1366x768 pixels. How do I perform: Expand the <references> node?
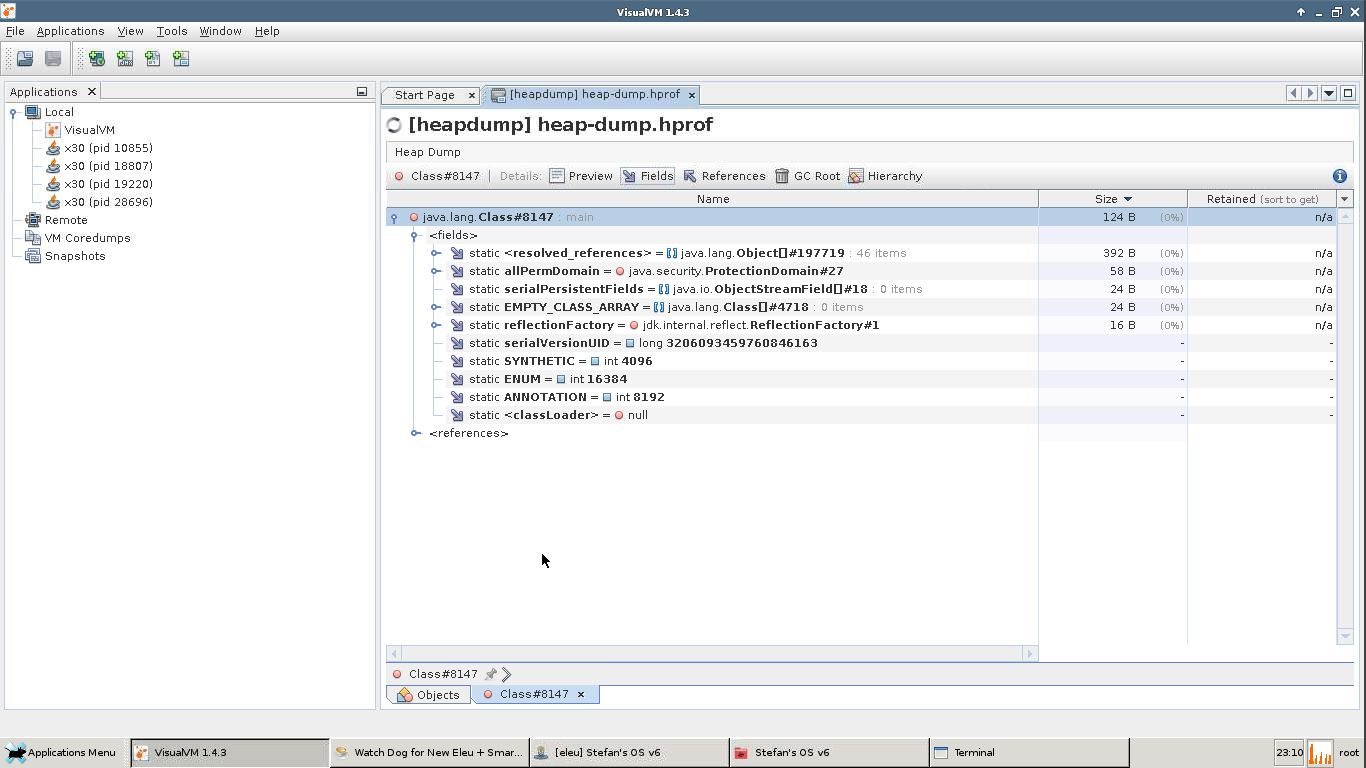(414, 433)
